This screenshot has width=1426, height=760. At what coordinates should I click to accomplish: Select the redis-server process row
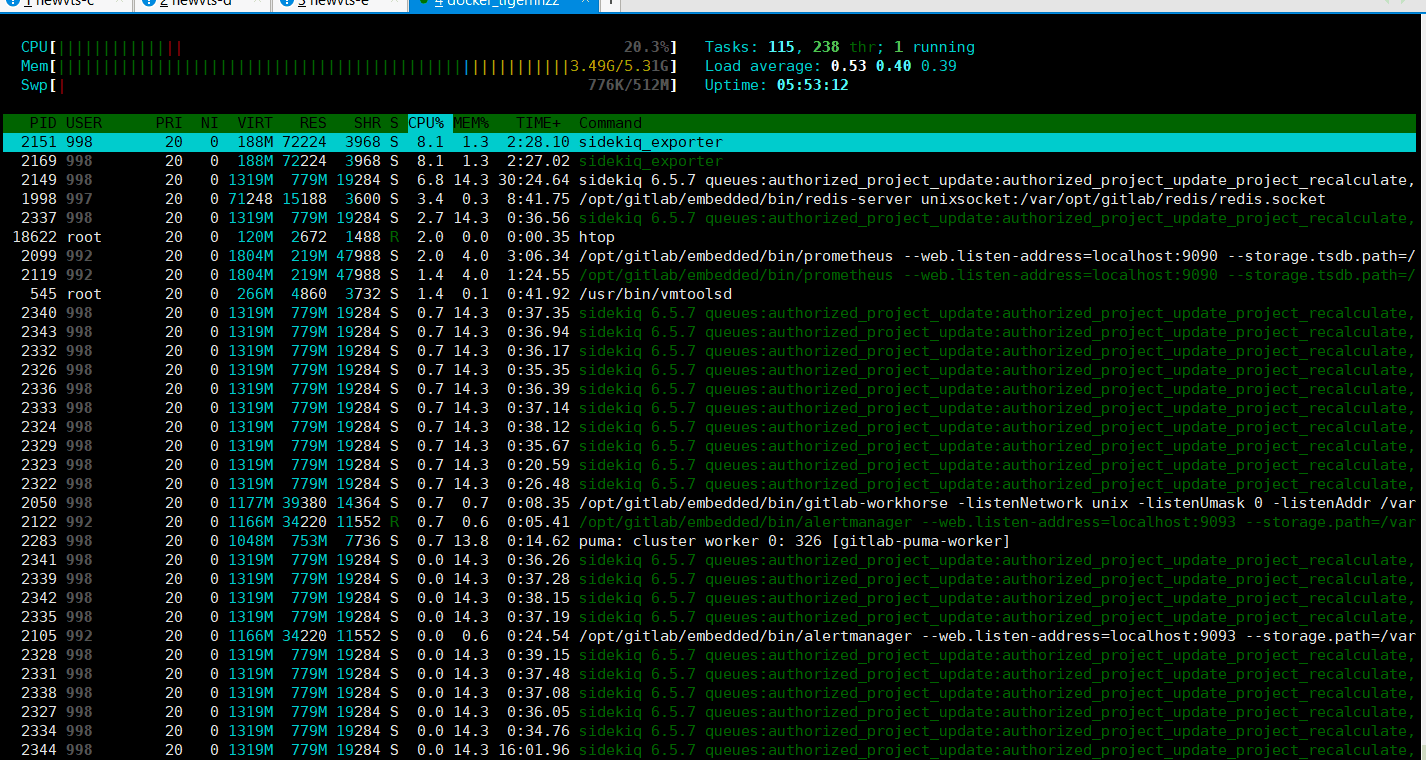point(700,199)
